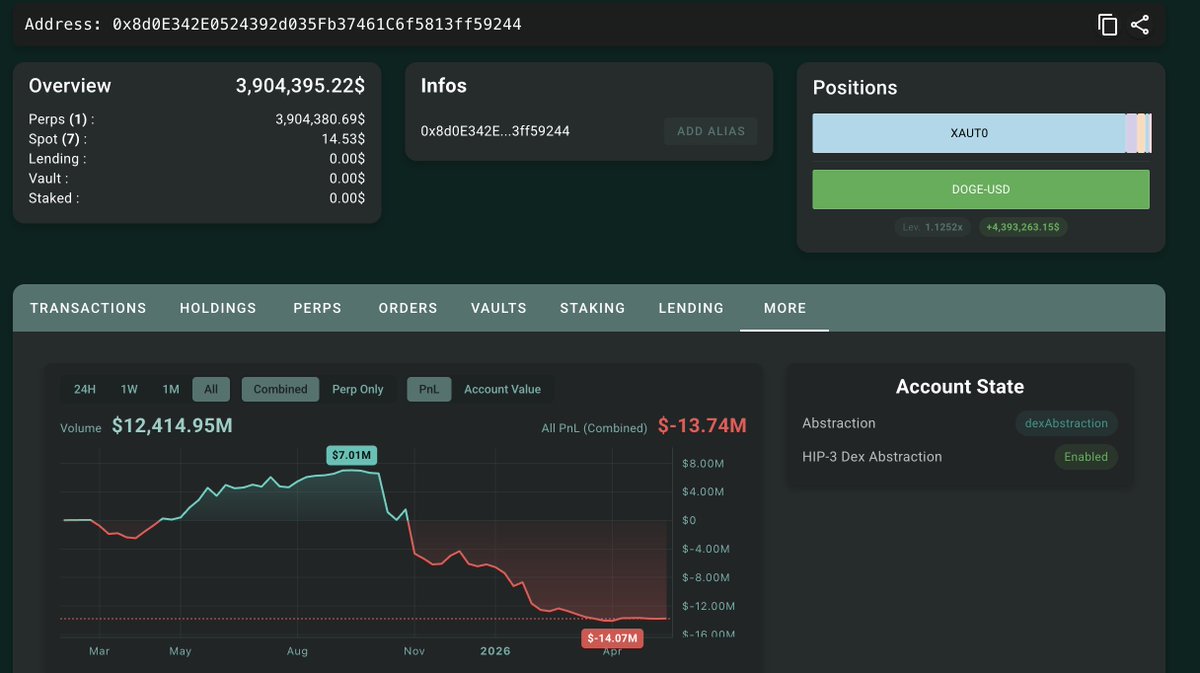The image size is (1200, 673).
Task: View the ORDERS tab
Action: 408,308
